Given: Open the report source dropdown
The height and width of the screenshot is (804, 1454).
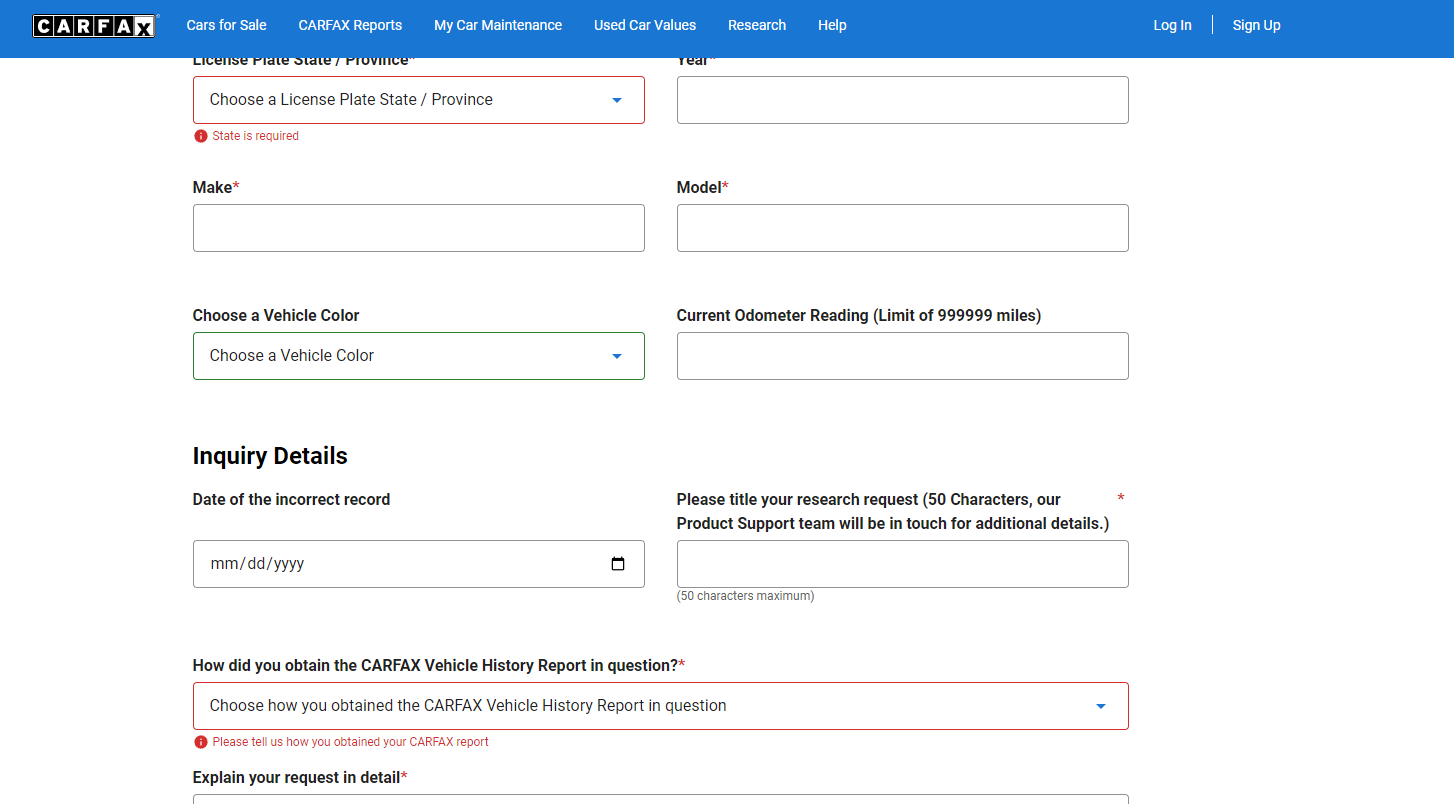Looking at the screenshot, I should pyautogui.click(x=660, y=706).
